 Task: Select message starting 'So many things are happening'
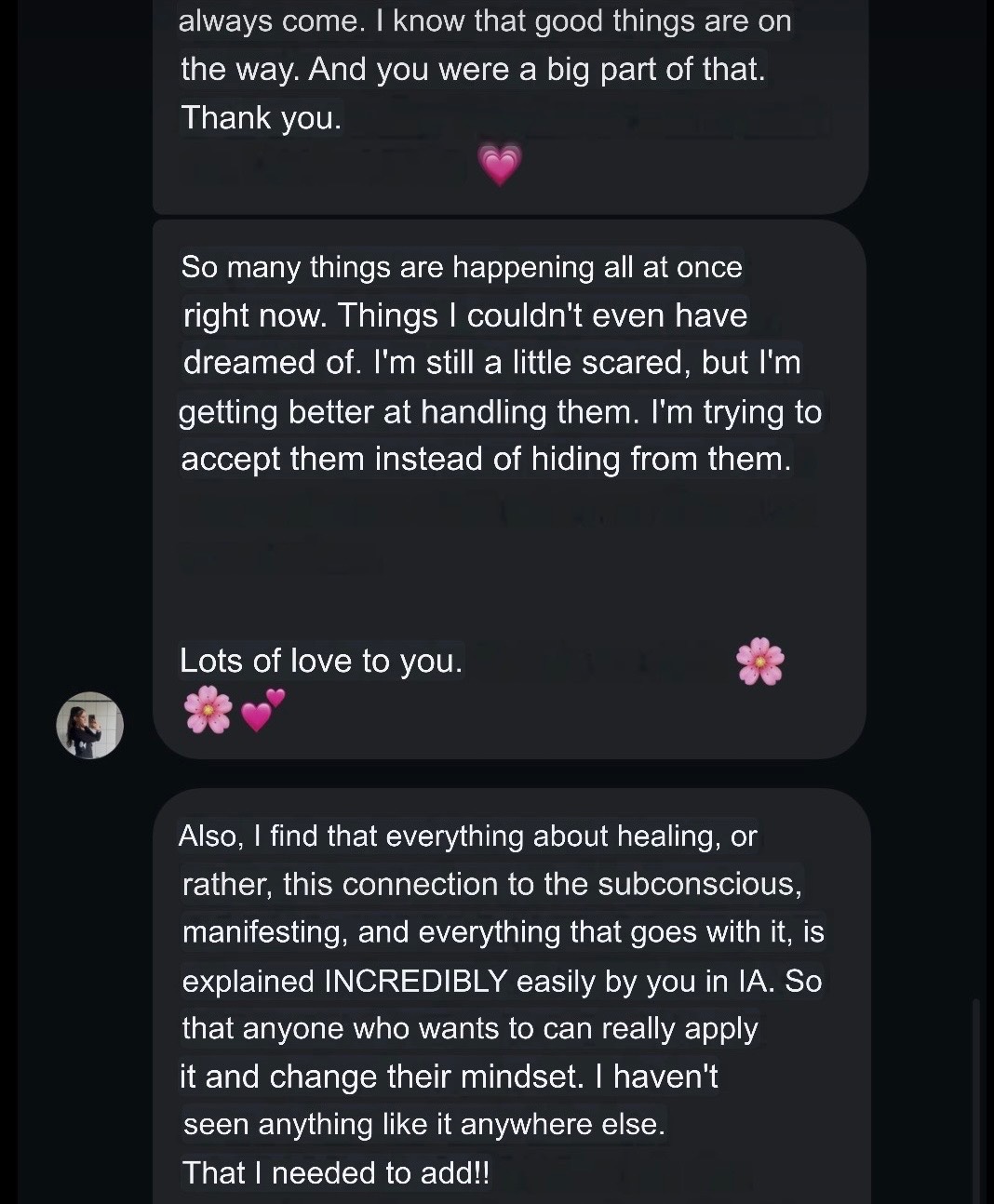501,363
